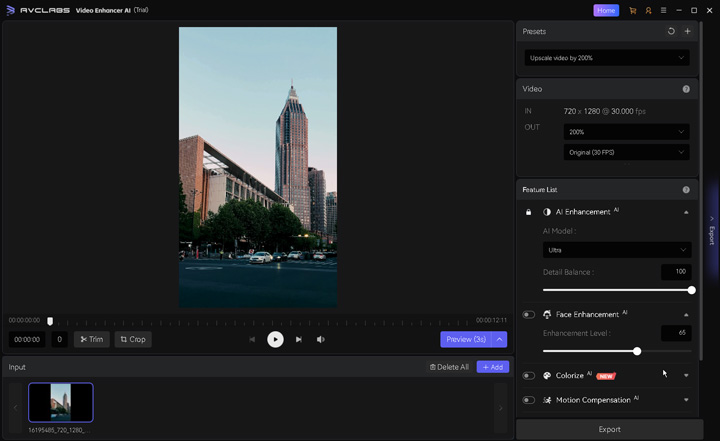
Task: Click the Motion Compensation icon
Action: tap(546, 400)
